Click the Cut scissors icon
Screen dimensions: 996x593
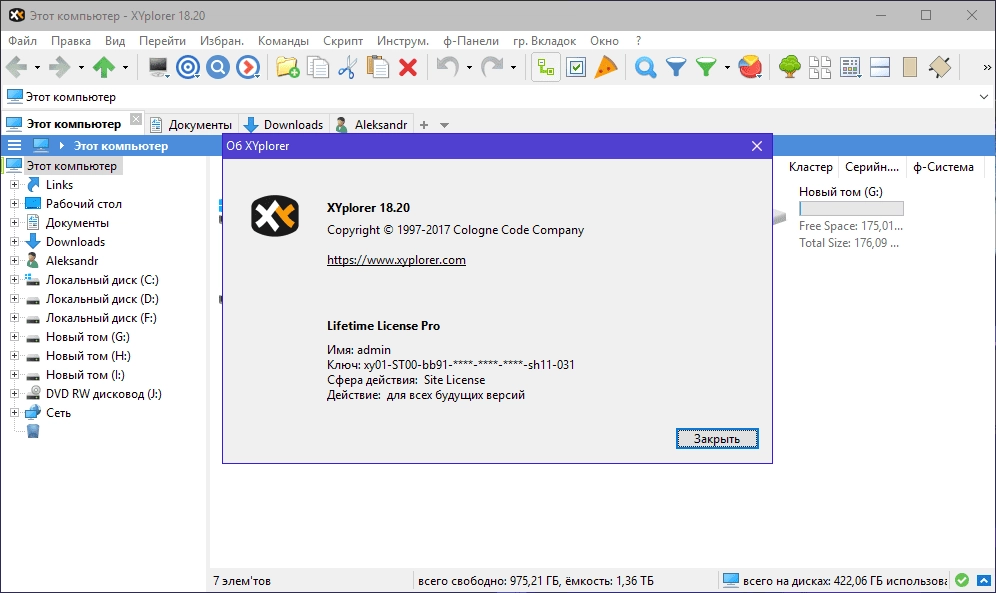point(347,67)
